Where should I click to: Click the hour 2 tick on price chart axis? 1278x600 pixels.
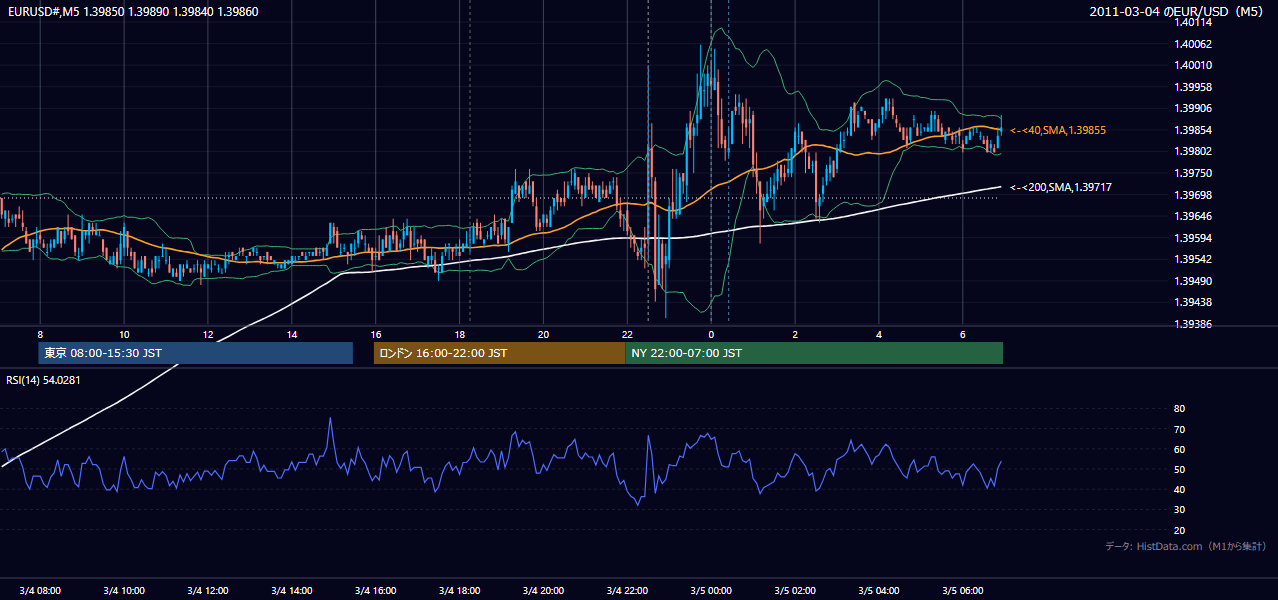[x=795, y=334]
